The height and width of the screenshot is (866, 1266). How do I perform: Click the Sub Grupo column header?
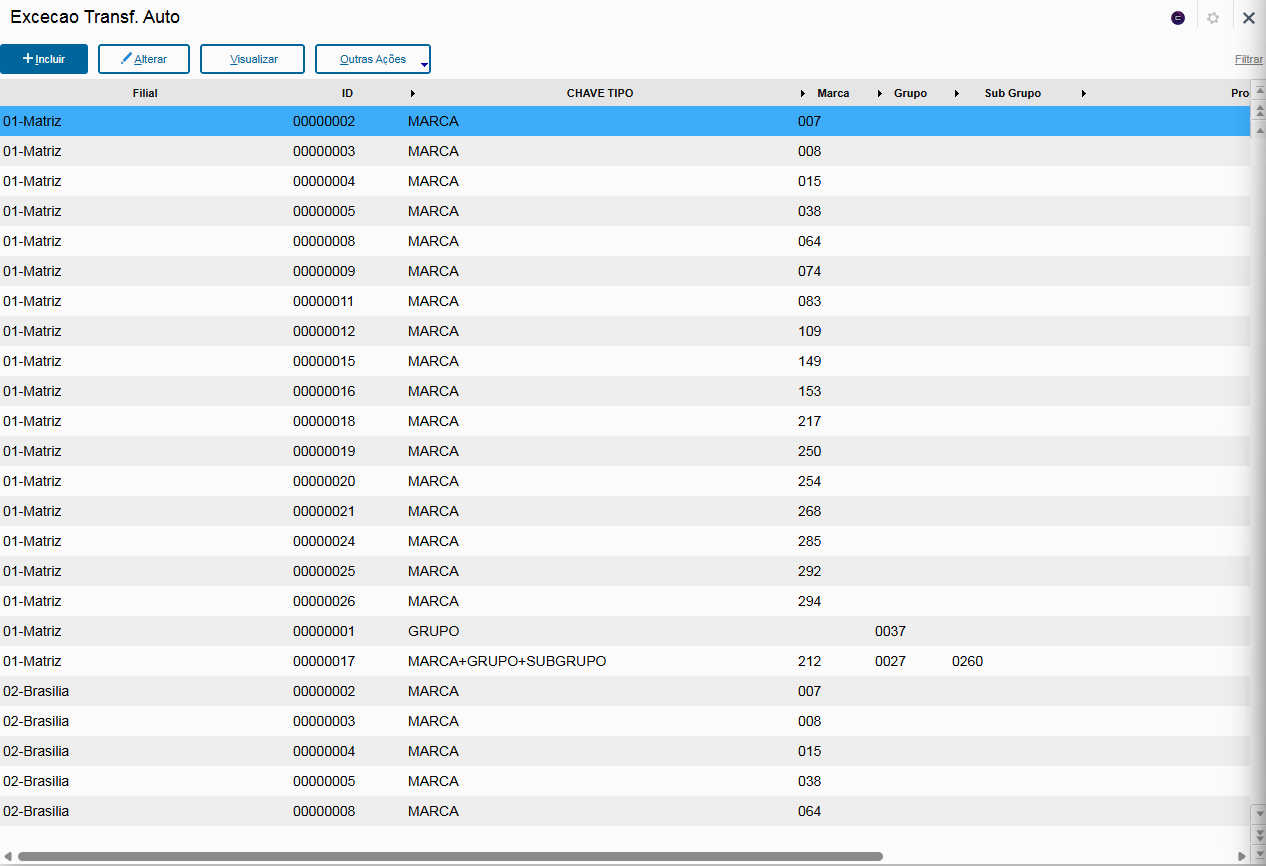pos(1013,93)
